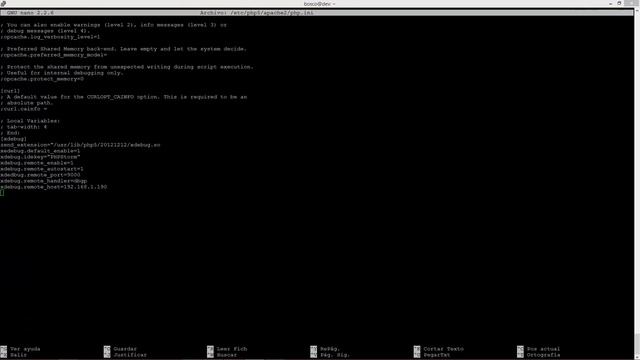This screenshot has height=360, width=640.
Task: Click the [xdebug] section header line
Action: click(x=13, y=139)
